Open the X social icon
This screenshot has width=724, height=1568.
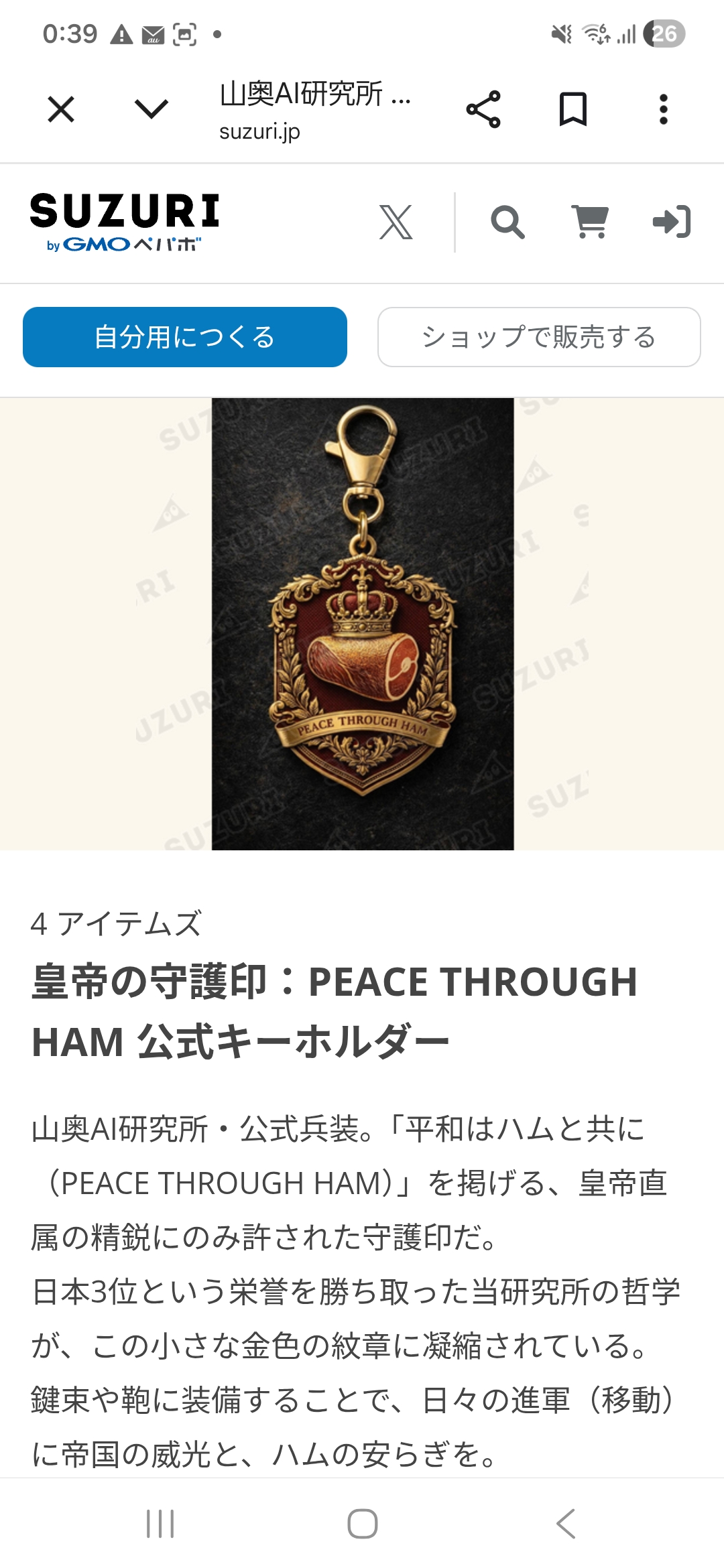click(396, 222)
